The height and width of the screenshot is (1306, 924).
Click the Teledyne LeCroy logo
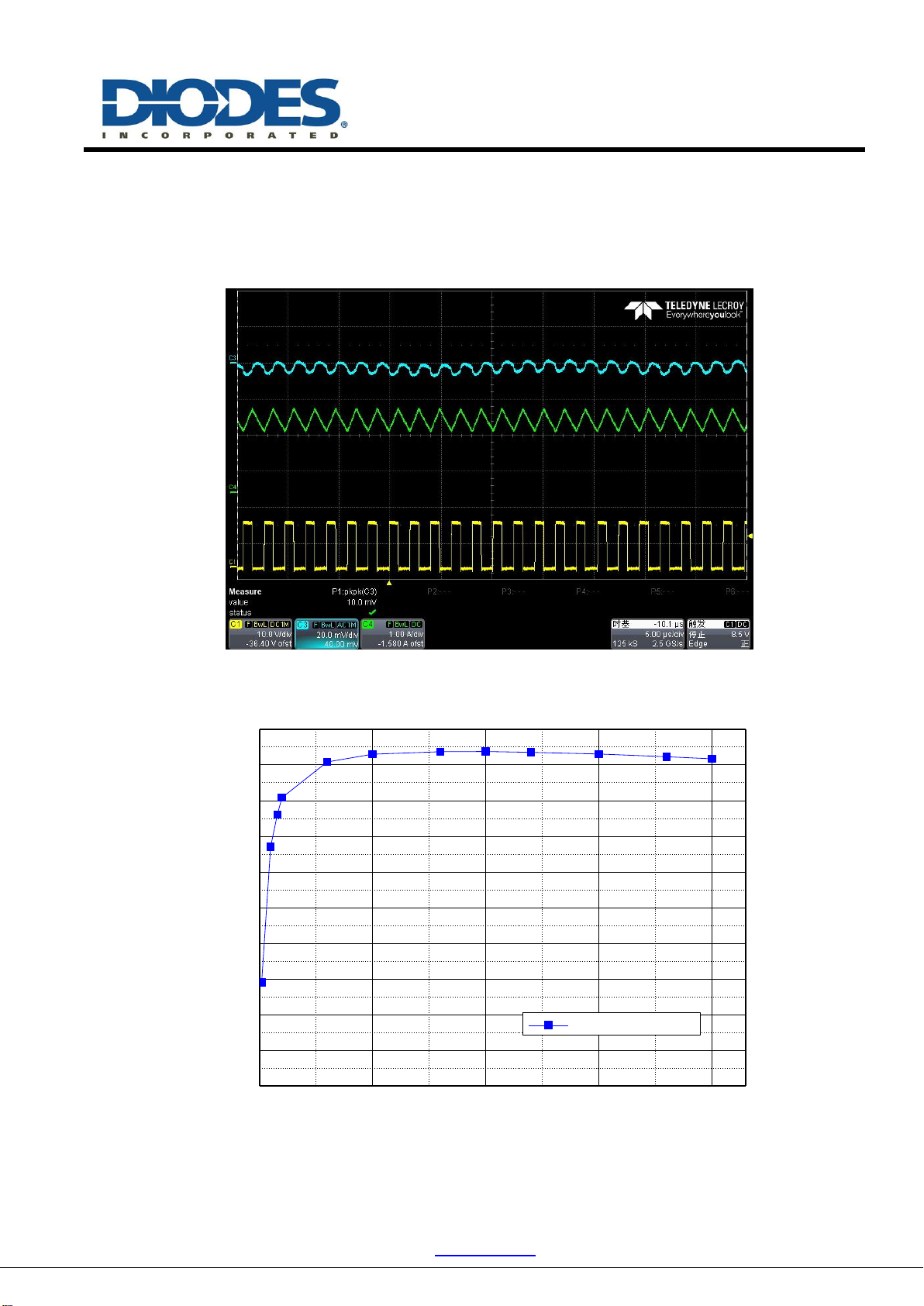(x=684, y=310)
